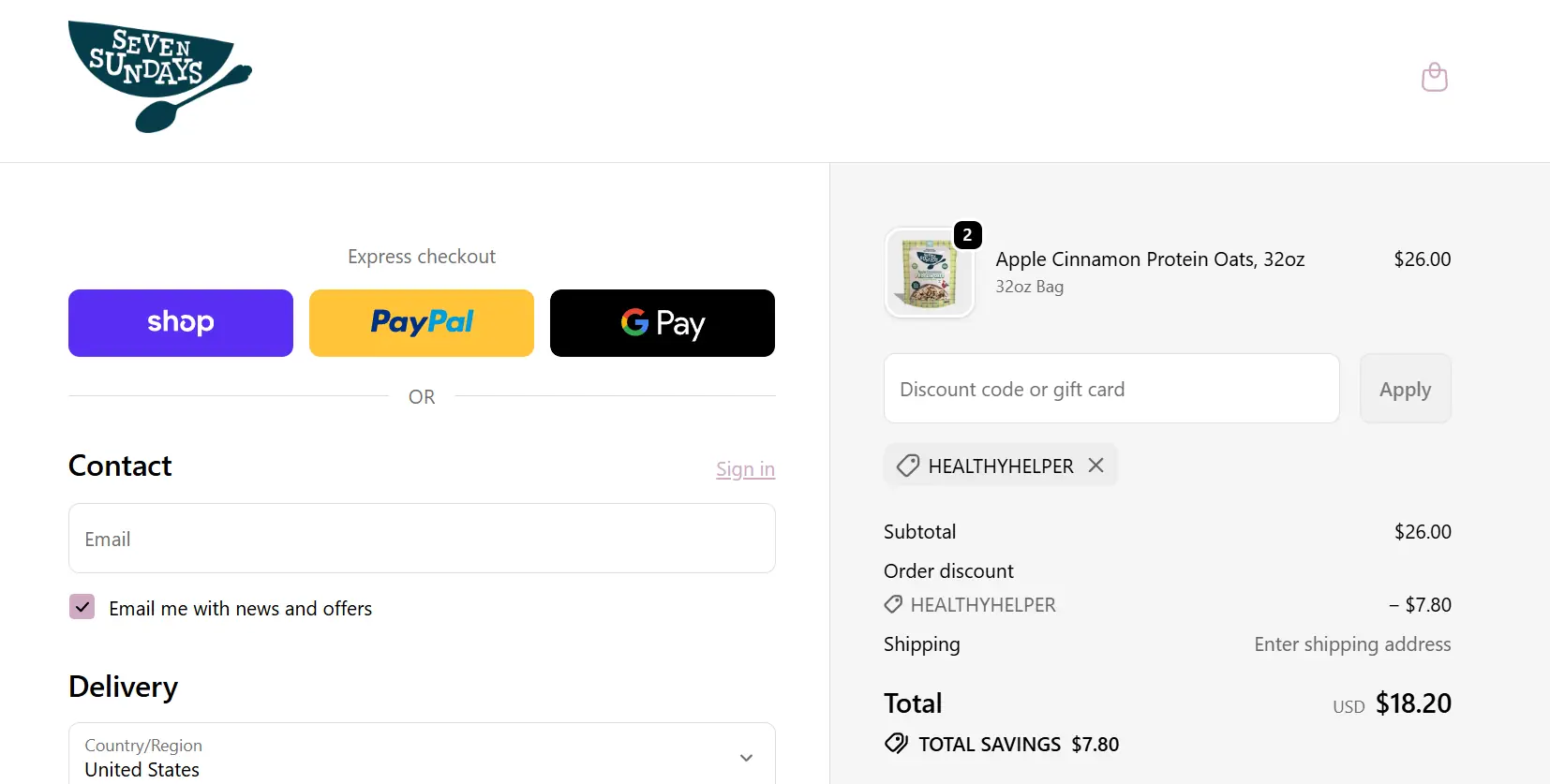Click the Order discount HEALTHYHELPER tag icon
This screenshot has height=784, width=1550.
click(894, 605)
